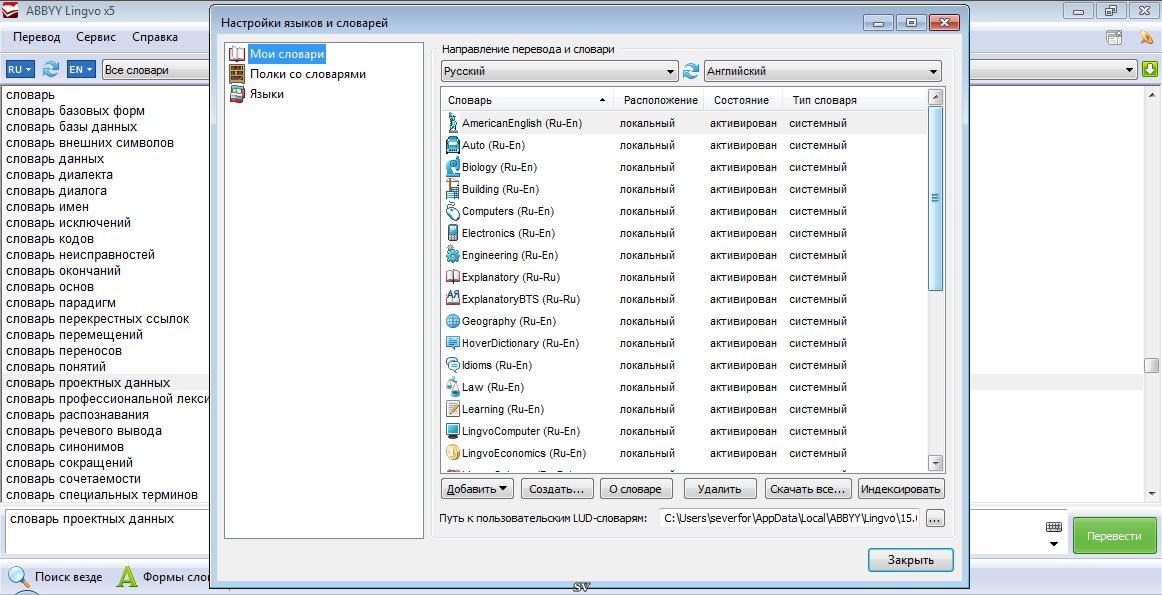The image size is (1162, 595).
Task: Click the Law (Ru-En) scales icon
Action: (x=453, y=387)
